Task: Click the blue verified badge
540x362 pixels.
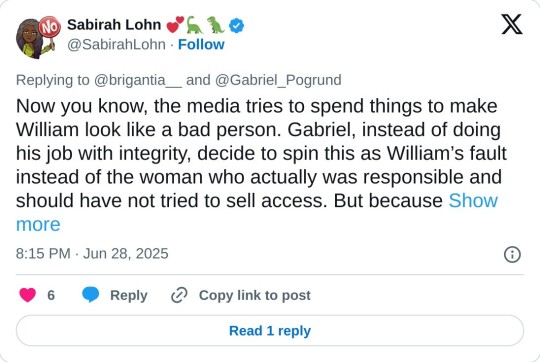Action: tap(237, 25)
